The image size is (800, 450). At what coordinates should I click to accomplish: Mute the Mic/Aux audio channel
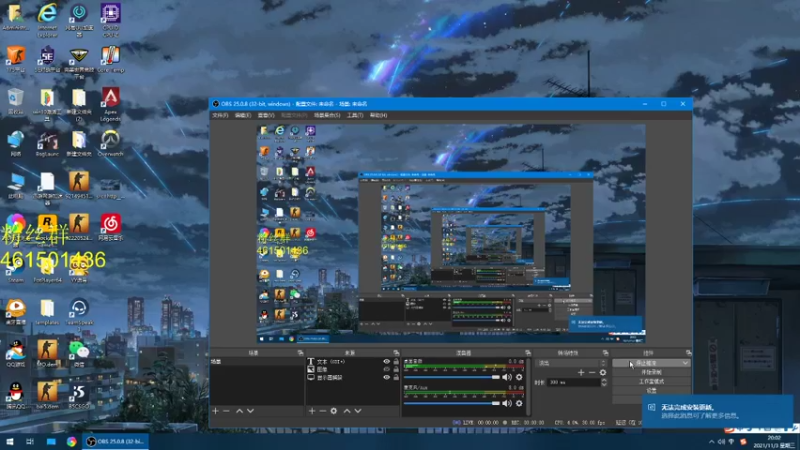507,403
